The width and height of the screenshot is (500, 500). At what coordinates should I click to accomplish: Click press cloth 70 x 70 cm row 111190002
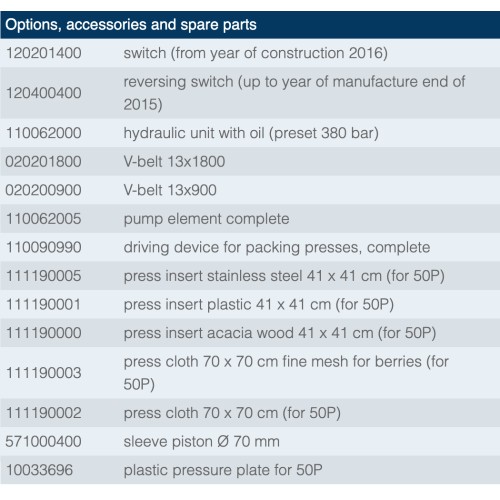pos(250,413)
